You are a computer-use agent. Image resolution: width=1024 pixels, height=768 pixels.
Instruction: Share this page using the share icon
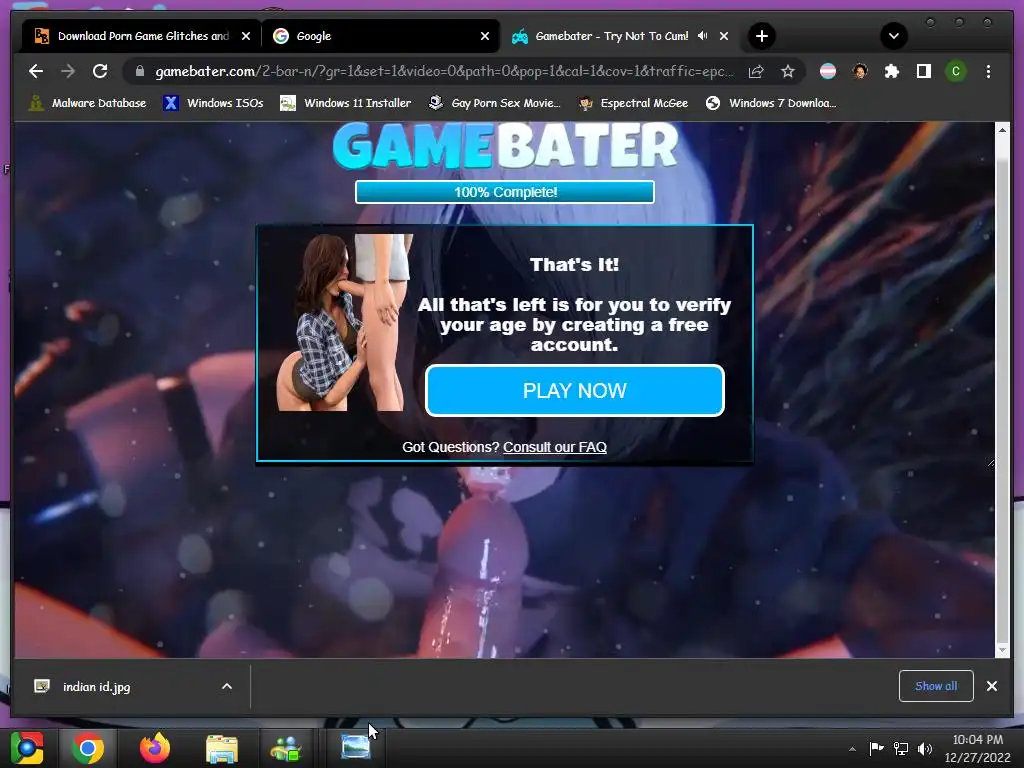[756, 71]
